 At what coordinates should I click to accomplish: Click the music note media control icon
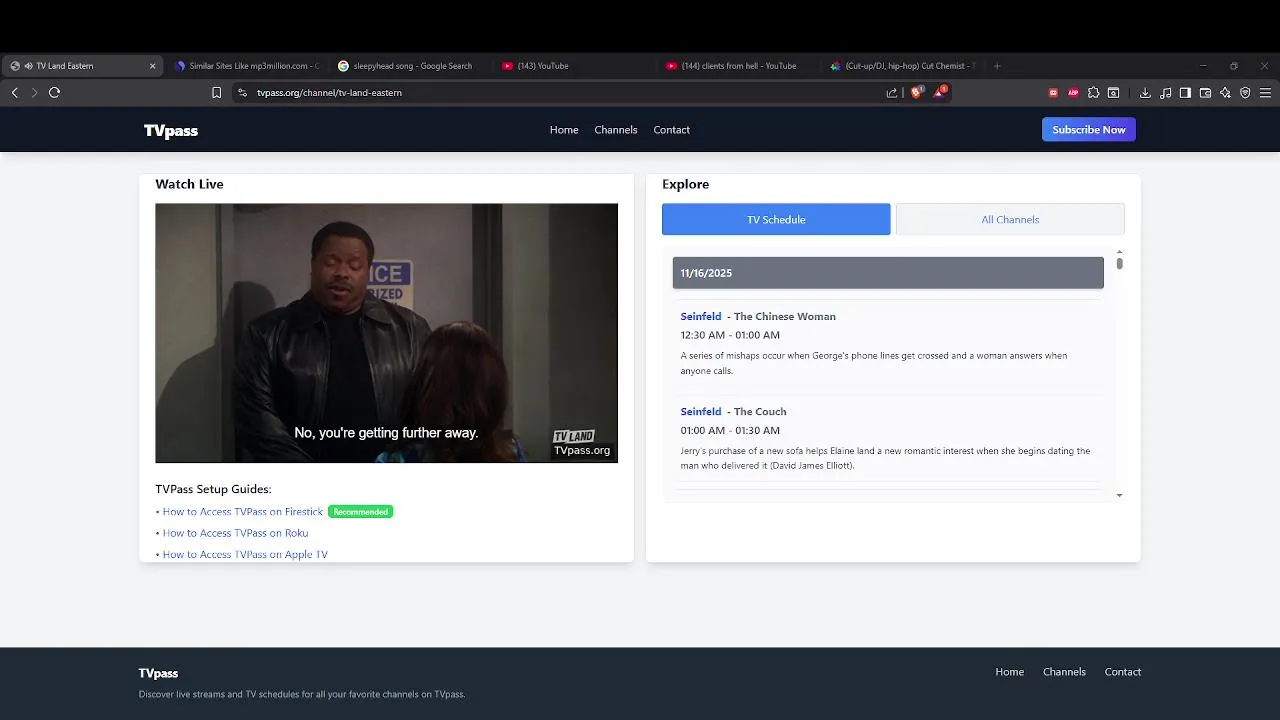coord(1165,92)
